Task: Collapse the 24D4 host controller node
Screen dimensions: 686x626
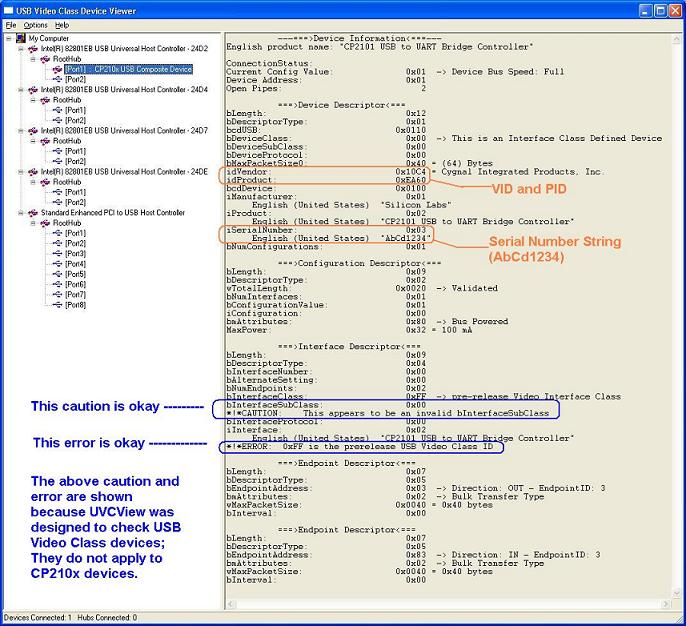Action: (x=21, y=90)
